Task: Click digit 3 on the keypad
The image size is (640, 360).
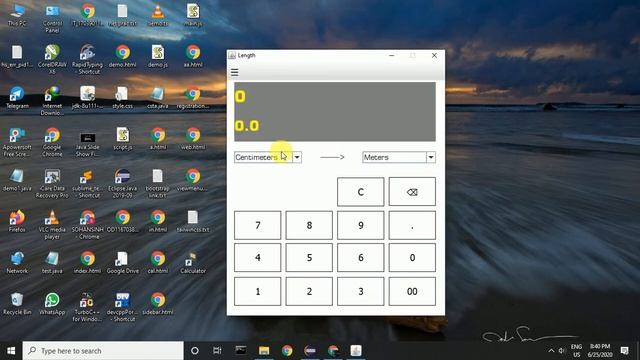Action: (360, 291)
